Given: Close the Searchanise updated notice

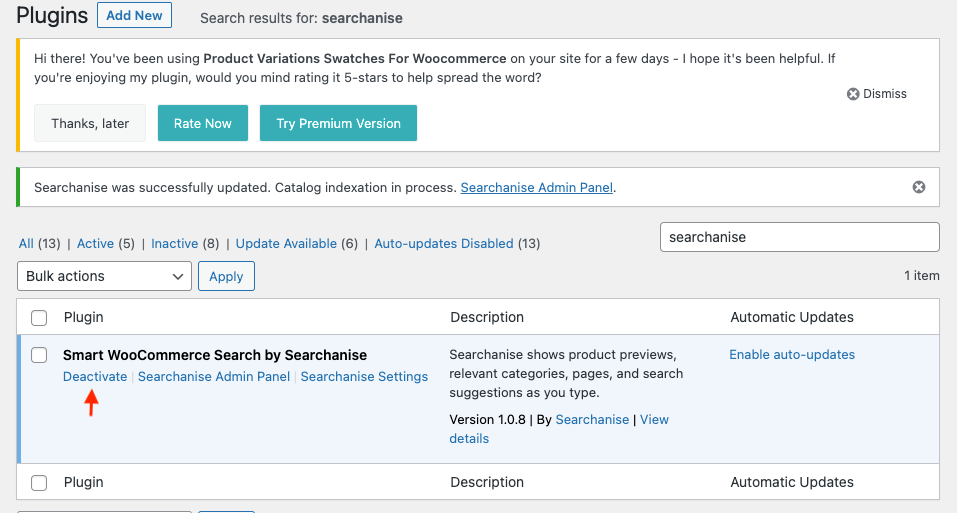Looking at the screenshot, I should [919, 187].
